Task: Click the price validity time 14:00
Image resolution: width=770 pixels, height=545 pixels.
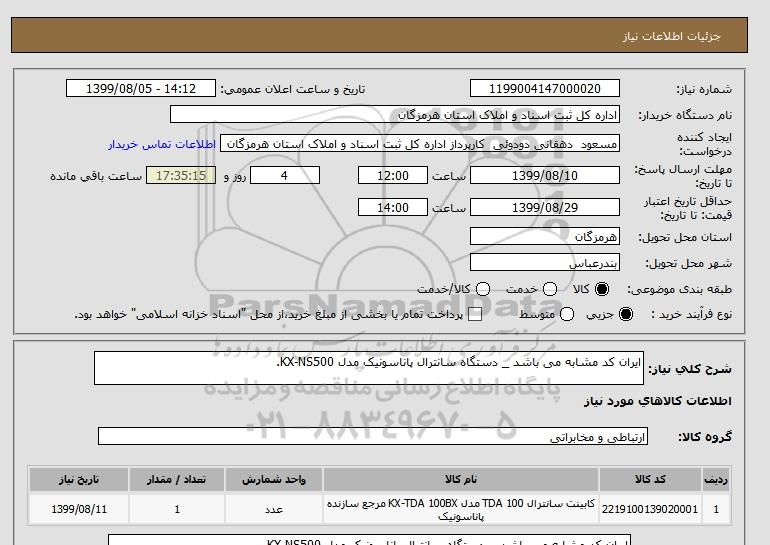Action: (393, 207)
